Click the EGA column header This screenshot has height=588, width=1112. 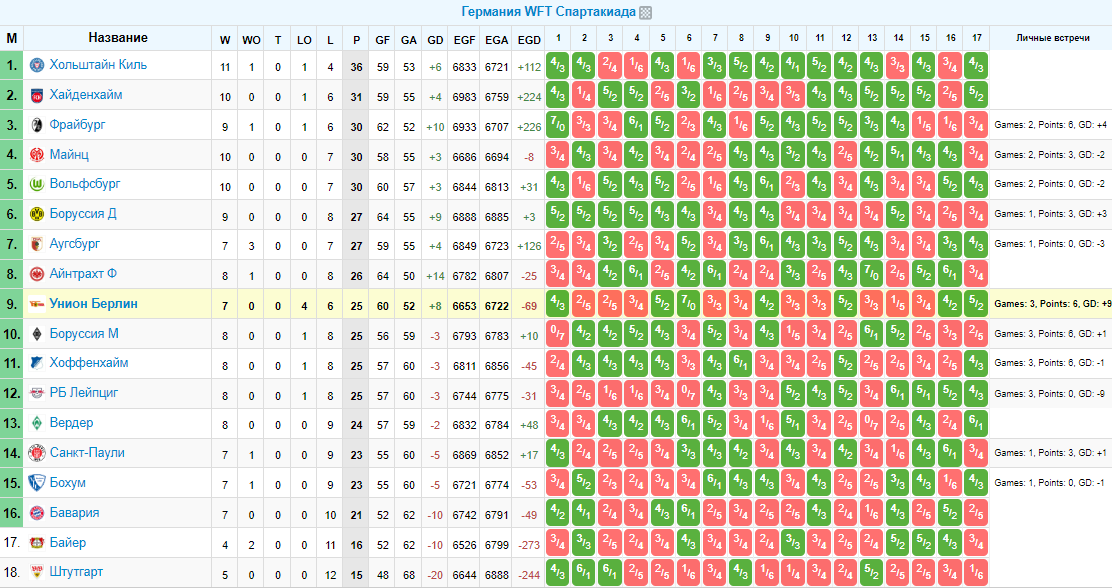pos(496,40)
